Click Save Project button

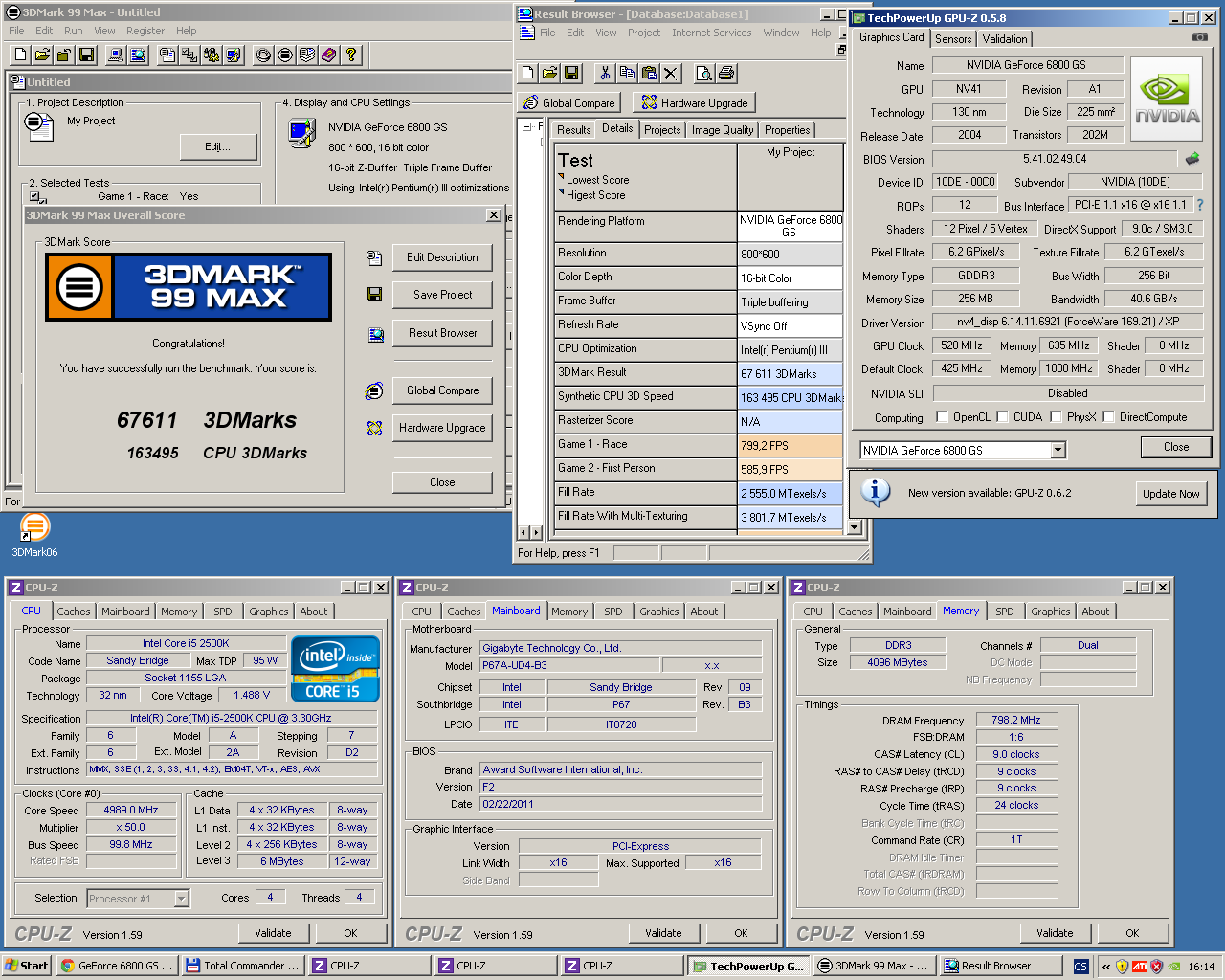(442, 295)
